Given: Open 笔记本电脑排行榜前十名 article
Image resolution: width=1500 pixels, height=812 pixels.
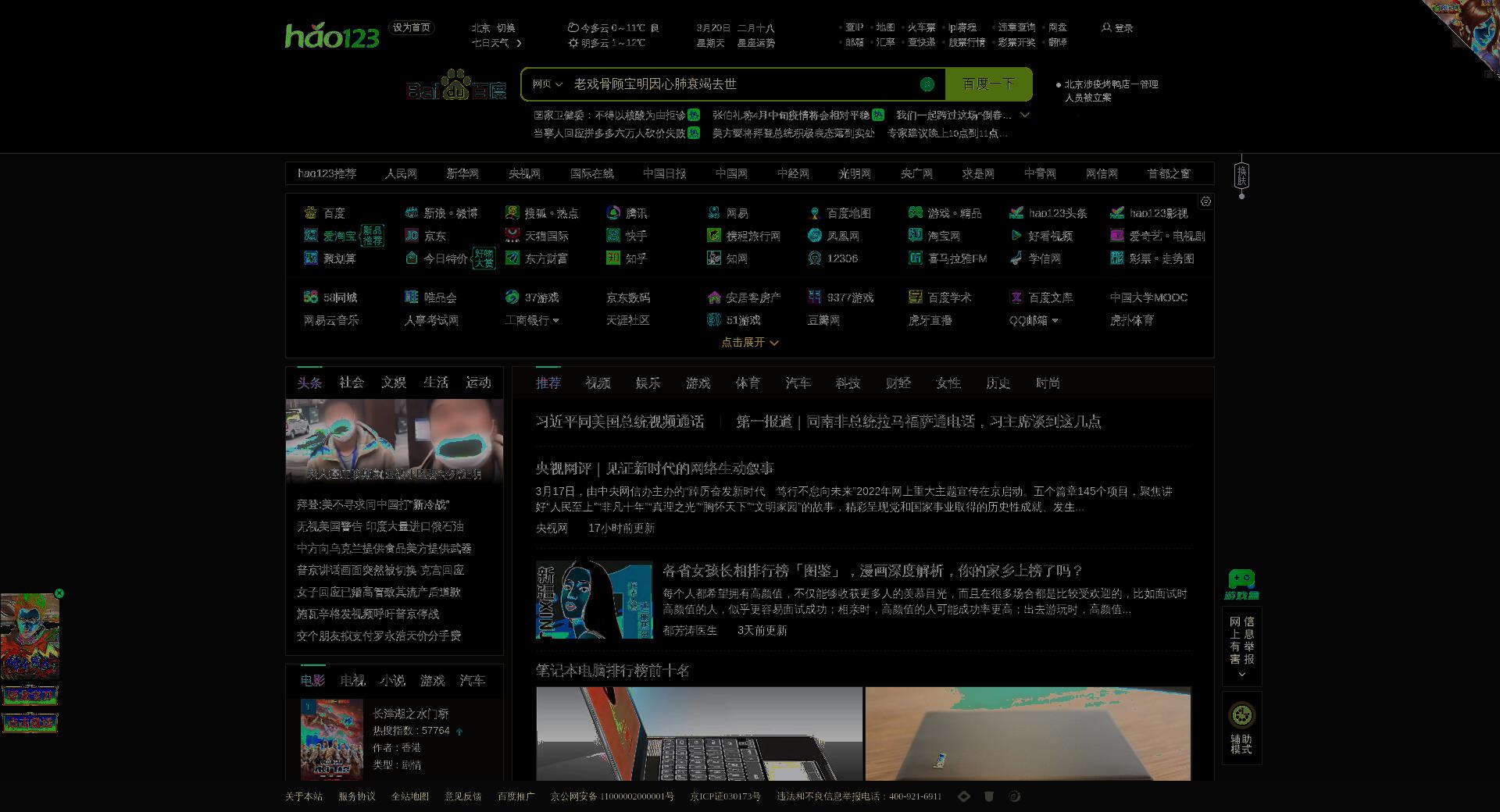Looking at the screenshot, I should tap(612, 671).
